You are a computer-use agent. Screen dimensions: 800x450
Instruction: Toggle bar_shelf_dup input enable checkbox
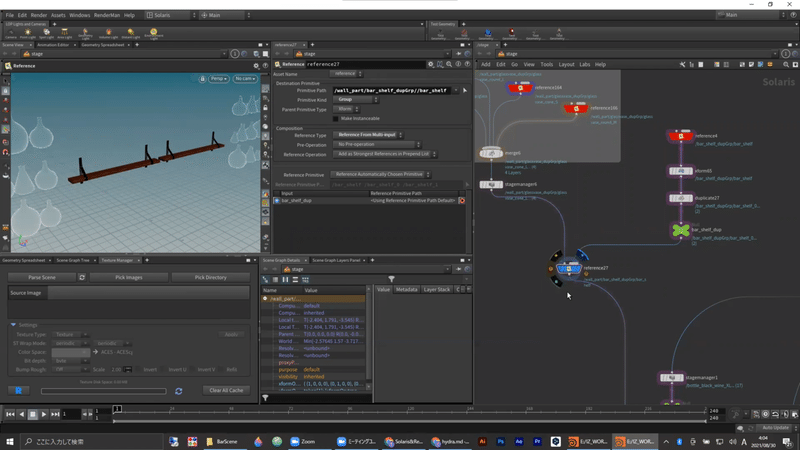[x=278, y=200]
